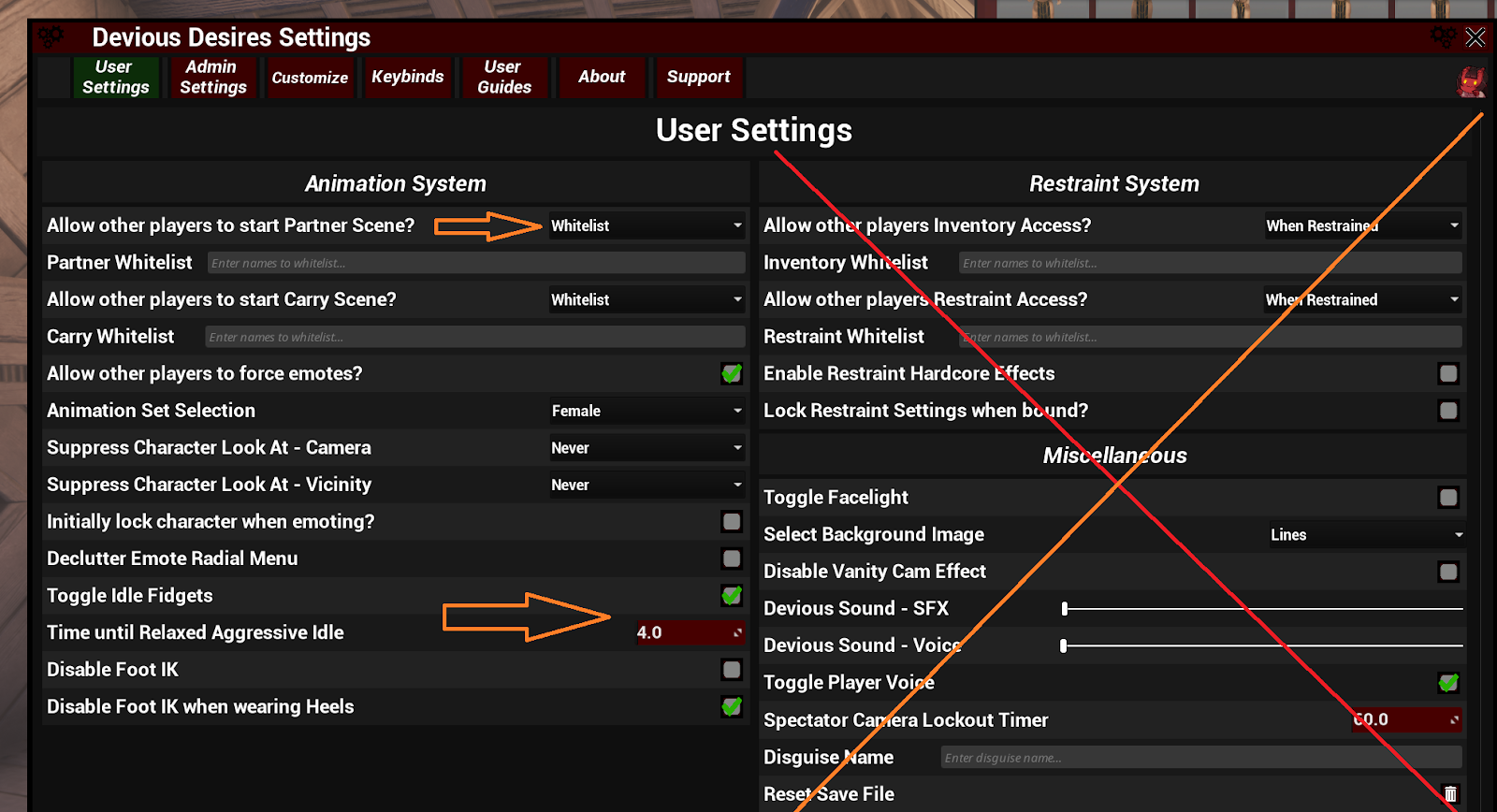Click the red demon avatar icon

click(x=1472, y=82)
